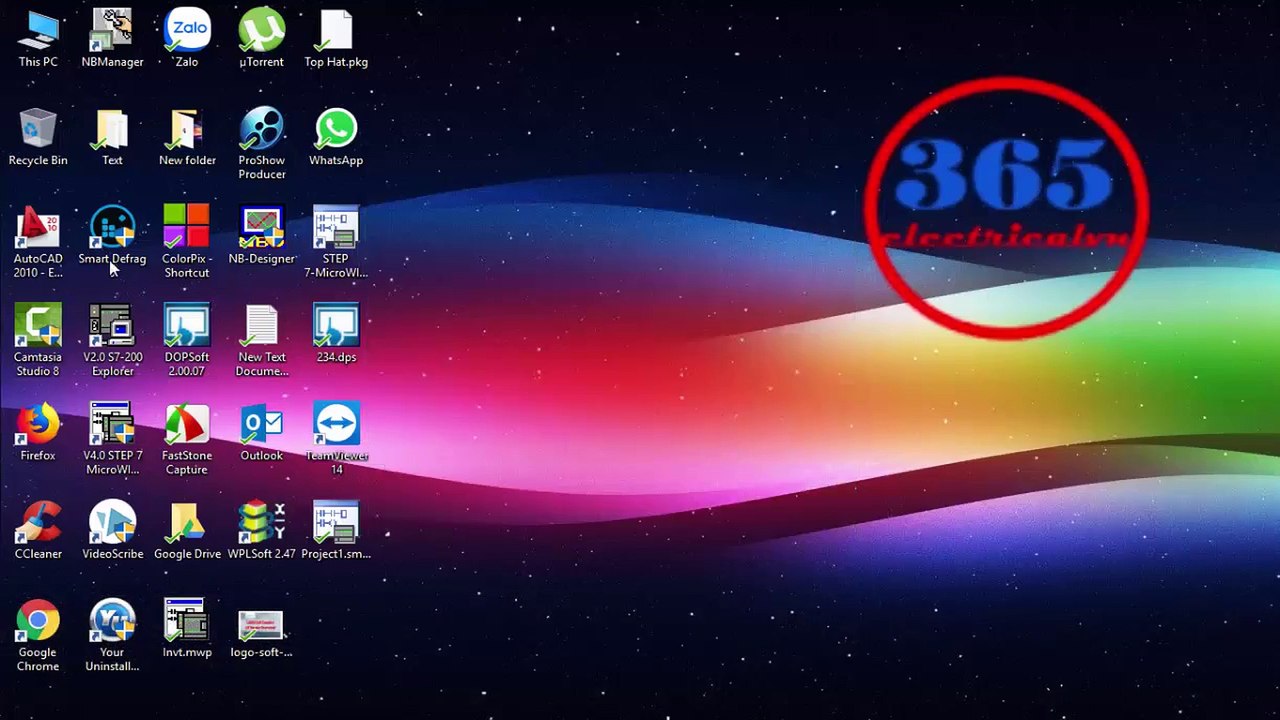Image resolution: width=1280 pixels, height=720 pixels.
Task: Select Invt.mwp file icon
Action: pos(187,629)
